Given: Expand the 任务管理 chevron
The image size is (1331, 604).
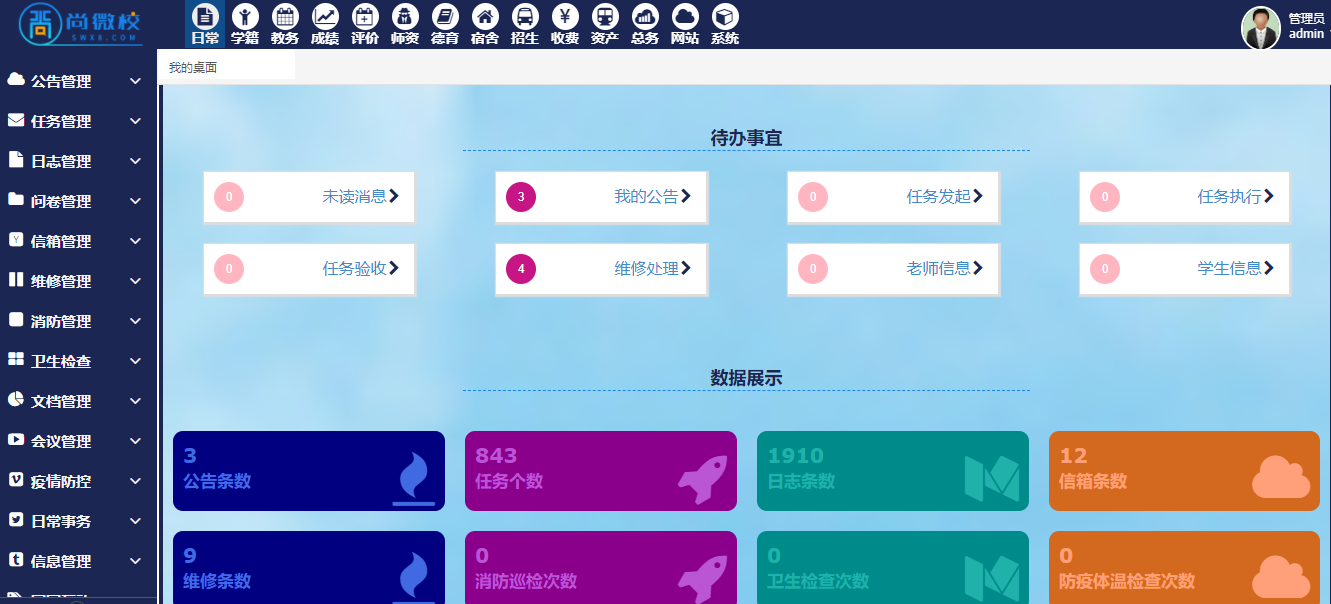Looking at the screenshot, I should [136, 121].
